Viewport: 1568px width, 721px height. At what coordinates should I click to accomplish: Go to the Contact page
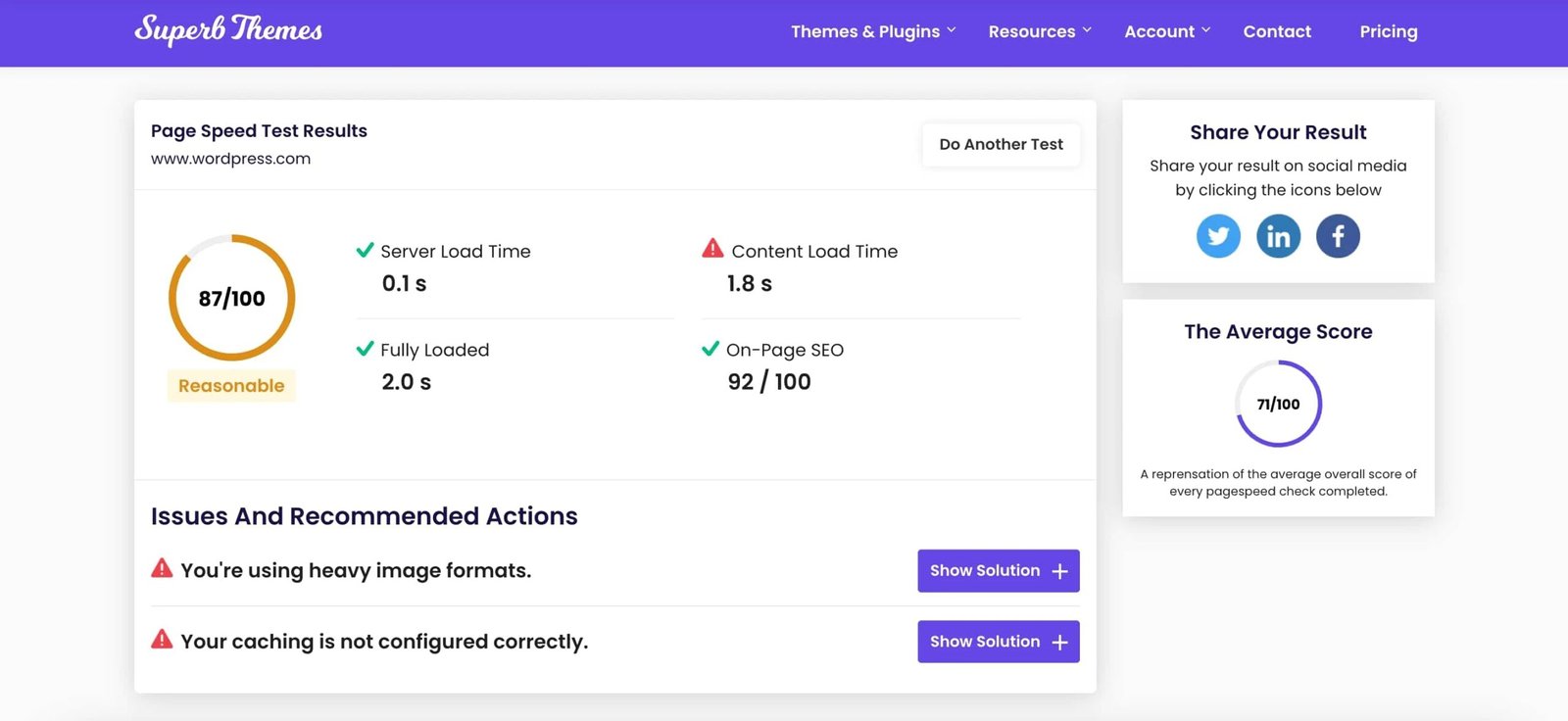click(x=1276, y=31)
